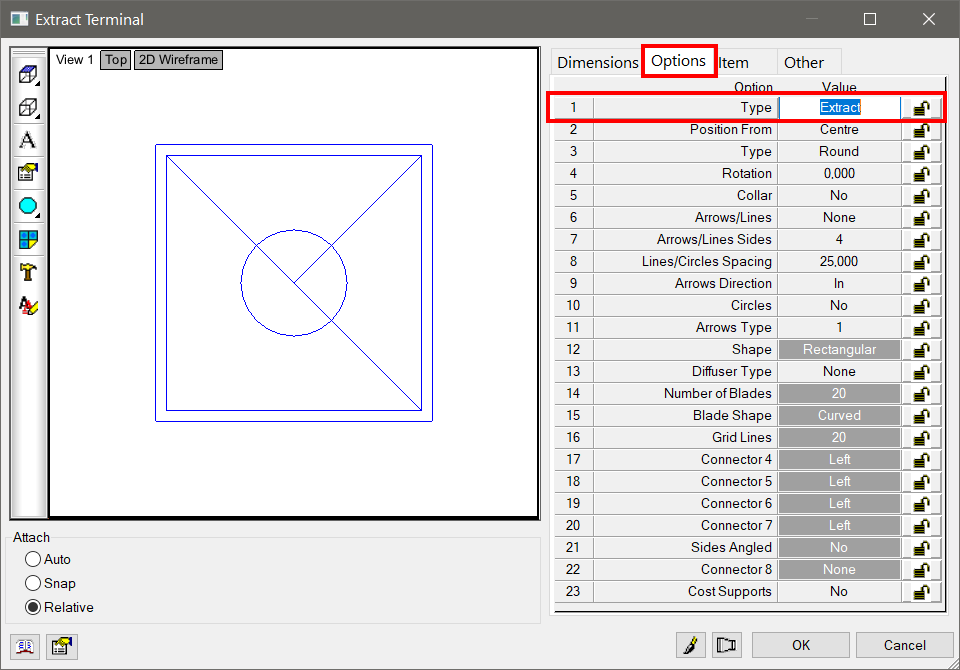This screenshot has width=960, height=670.
Task: Select the circle shape tool
Action: click(x=27, y=207)
